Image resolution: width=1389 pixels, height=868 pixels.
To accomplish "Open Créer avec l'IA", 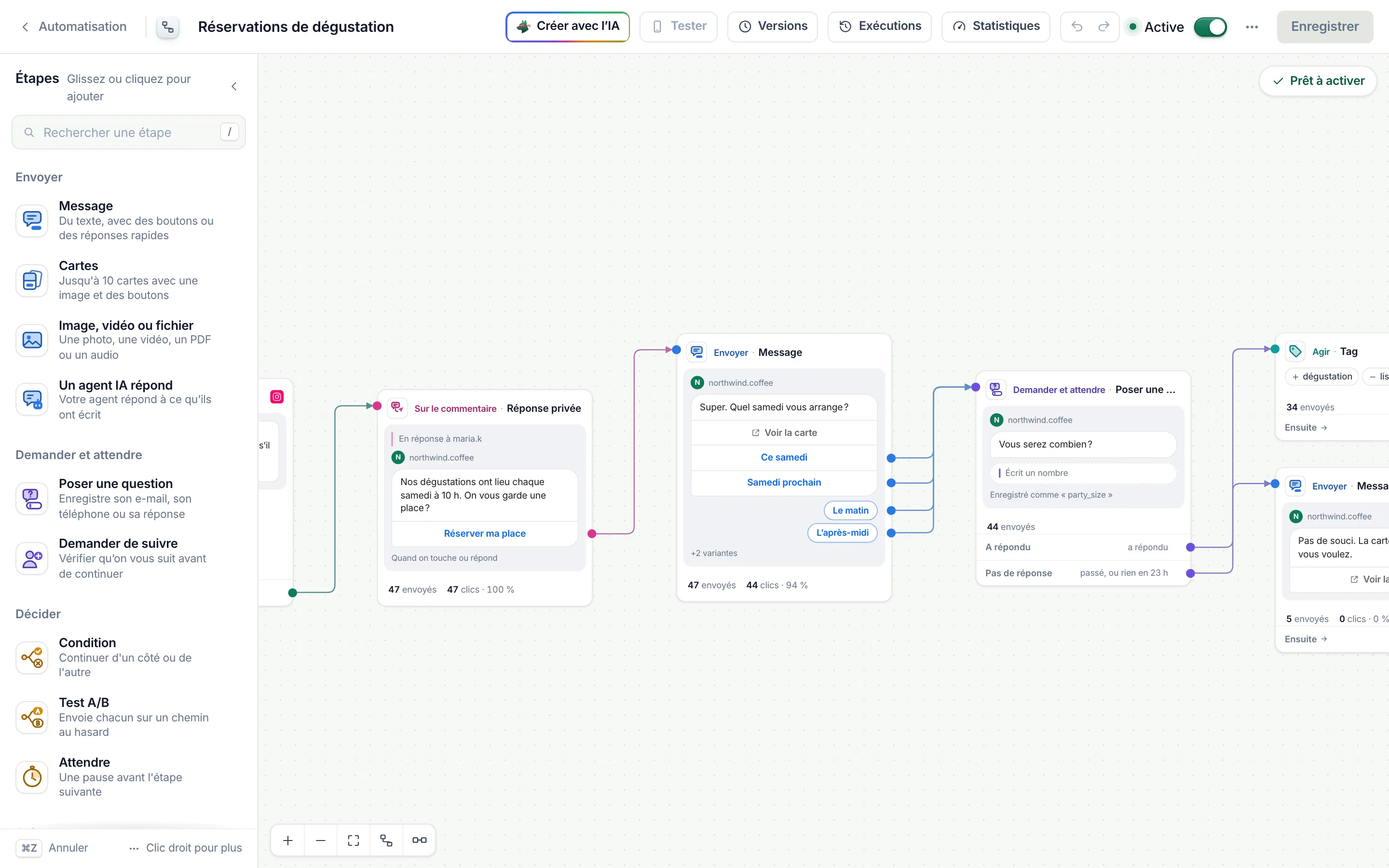I will 567,27.
